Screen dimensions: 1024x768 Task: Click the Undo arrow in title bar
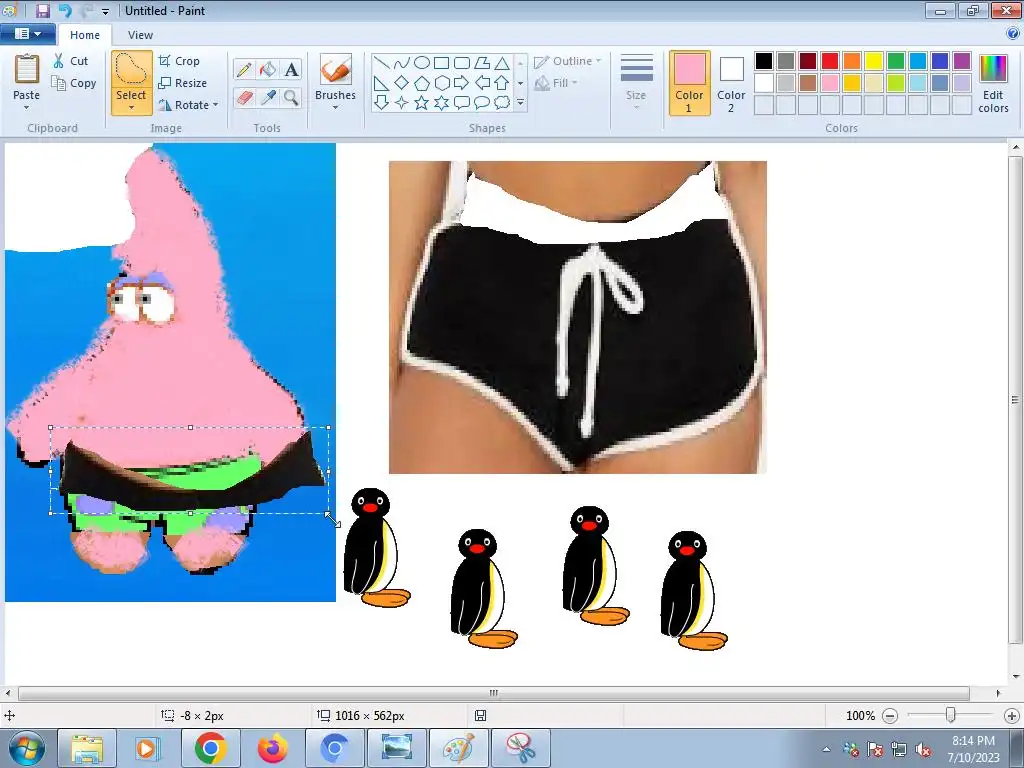[65, 10]
